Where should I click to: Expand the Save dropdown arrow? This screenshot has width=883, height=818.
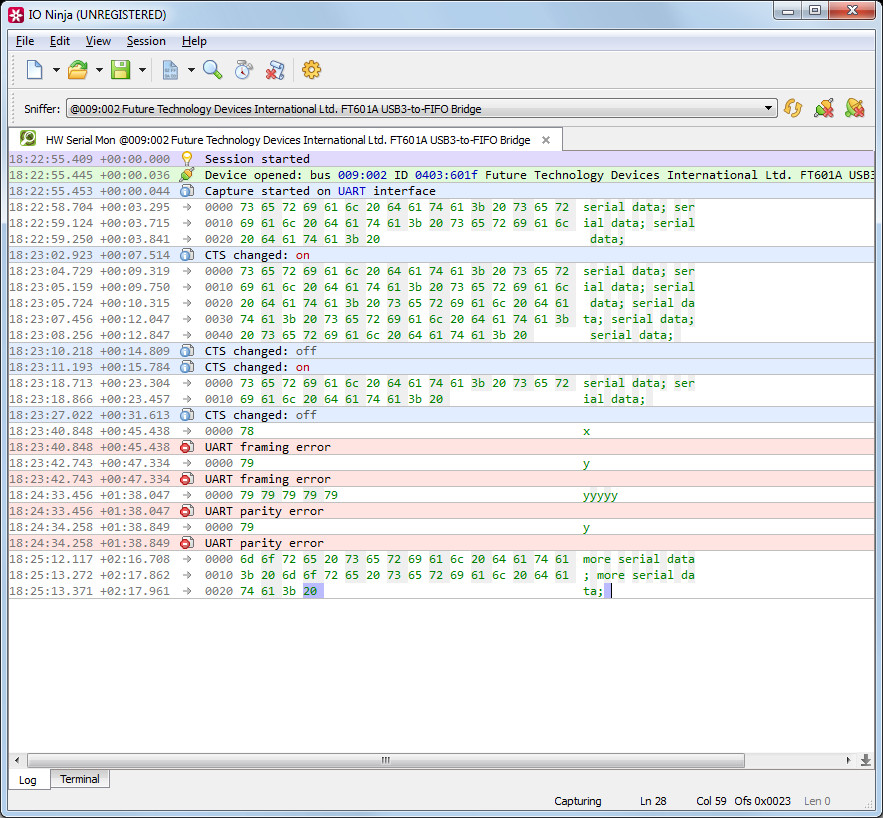click(142, 70)
